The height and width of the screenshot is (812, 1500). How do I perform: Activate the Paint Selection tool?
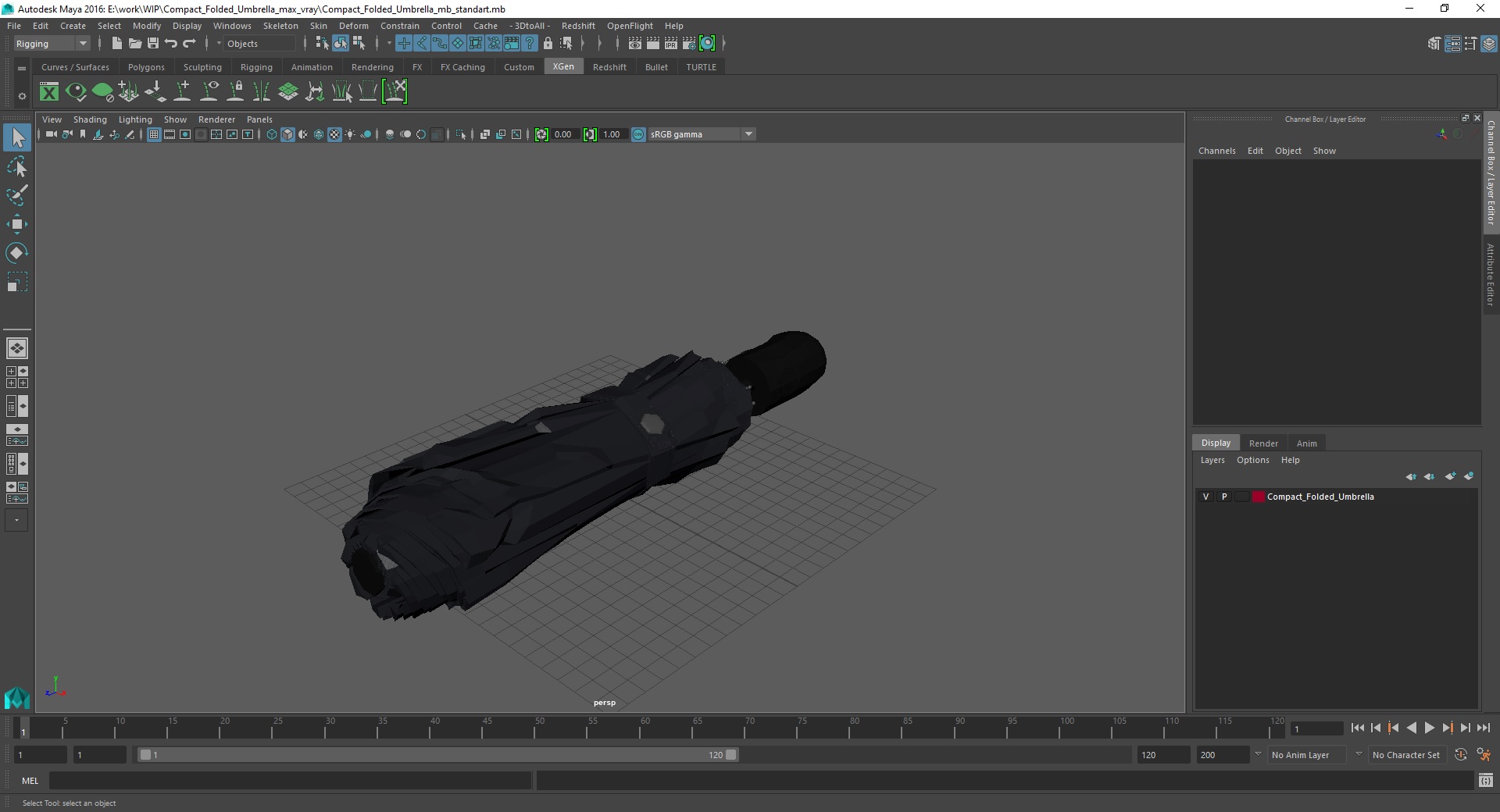[17, 195]
